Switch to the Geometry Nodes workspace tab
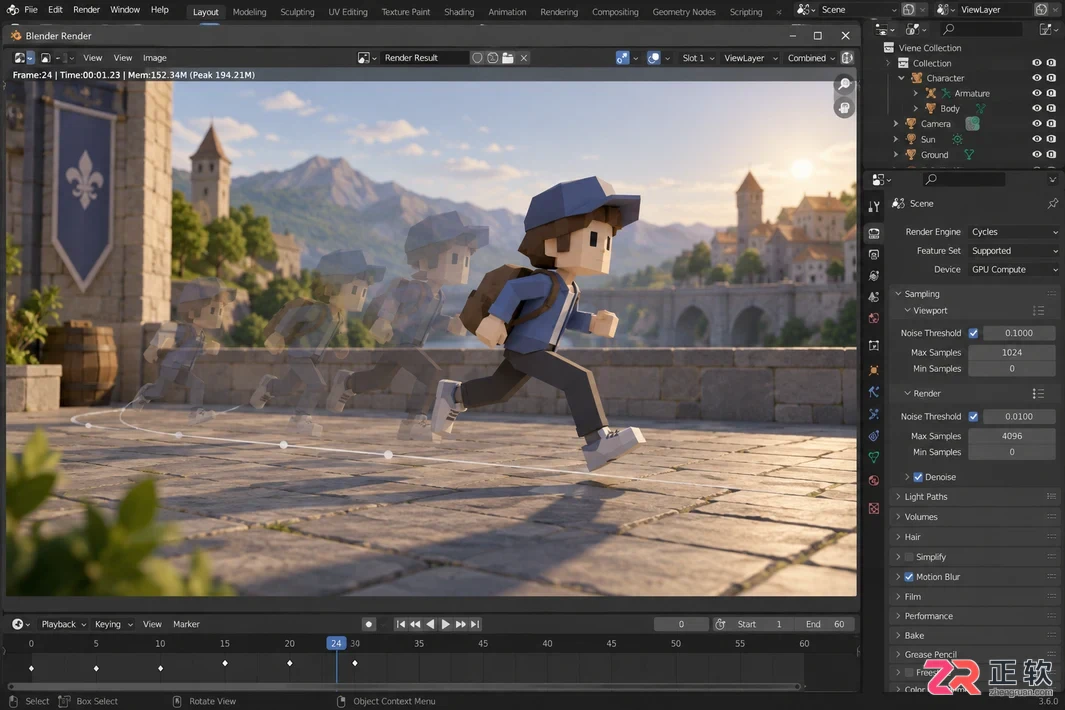Screen dimensions: 1065x710 tap(684, 12)
